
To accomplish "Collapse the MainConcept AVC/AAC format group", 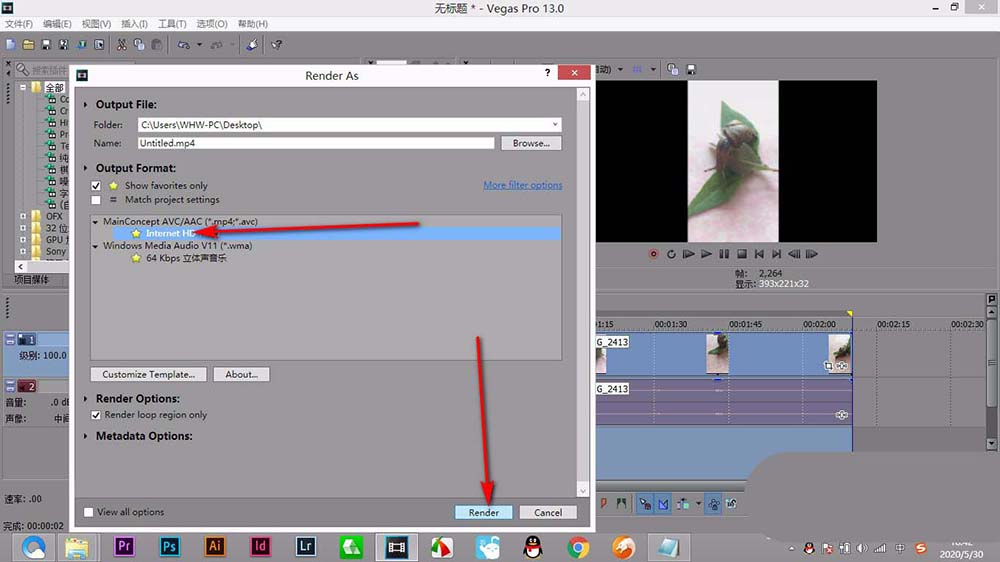I will [96, 222].
